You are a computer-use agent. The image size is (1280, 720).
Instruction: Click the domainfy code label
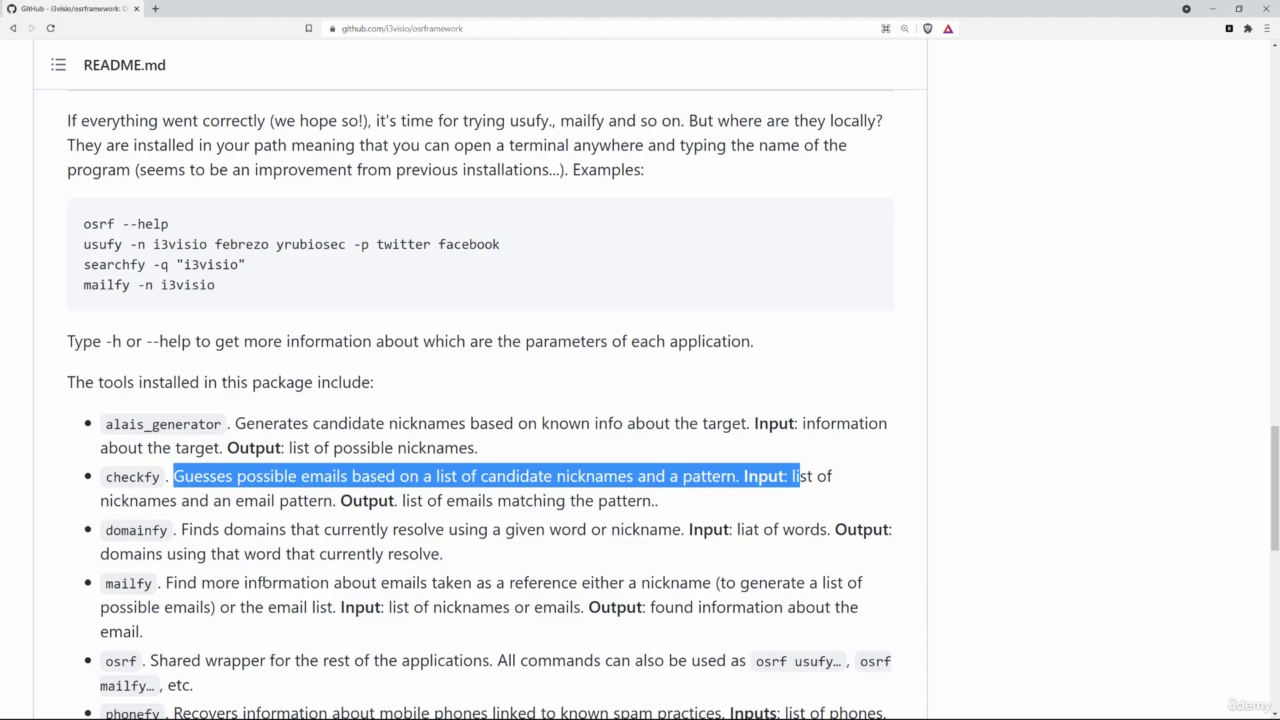click(x=136, y=530)
